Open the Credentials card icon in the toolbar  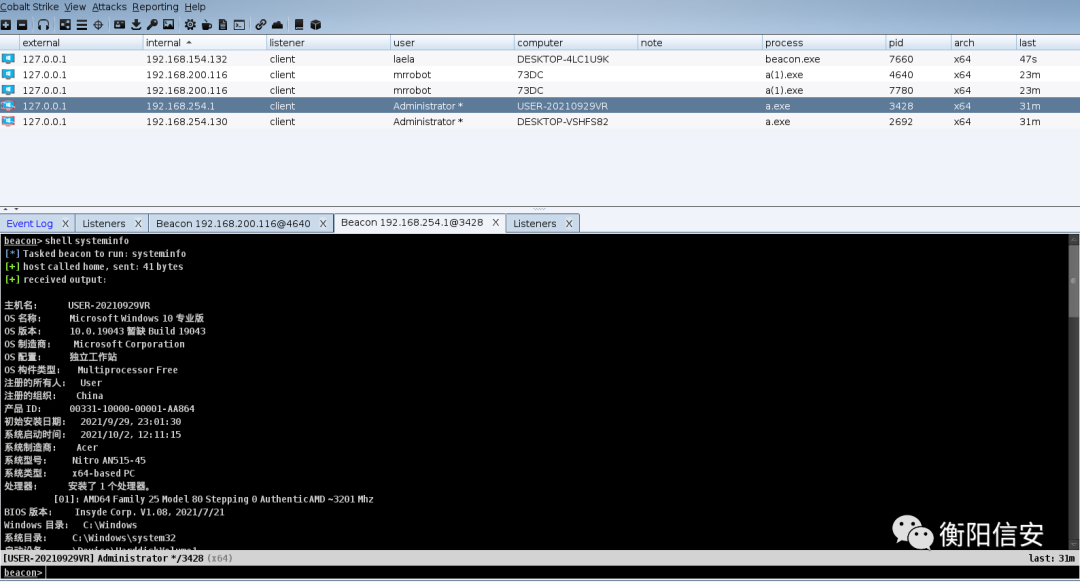(119, 25)
